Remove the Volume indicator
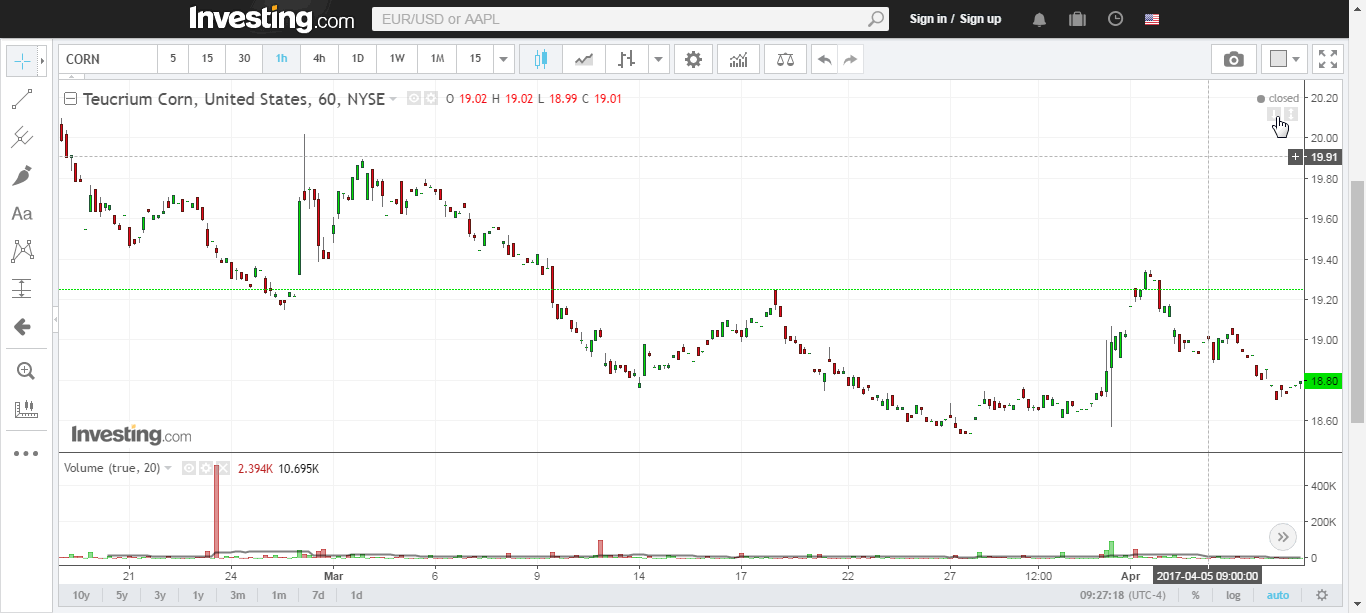This screenshot has width=1366, height=613. (x=222, y=468)
